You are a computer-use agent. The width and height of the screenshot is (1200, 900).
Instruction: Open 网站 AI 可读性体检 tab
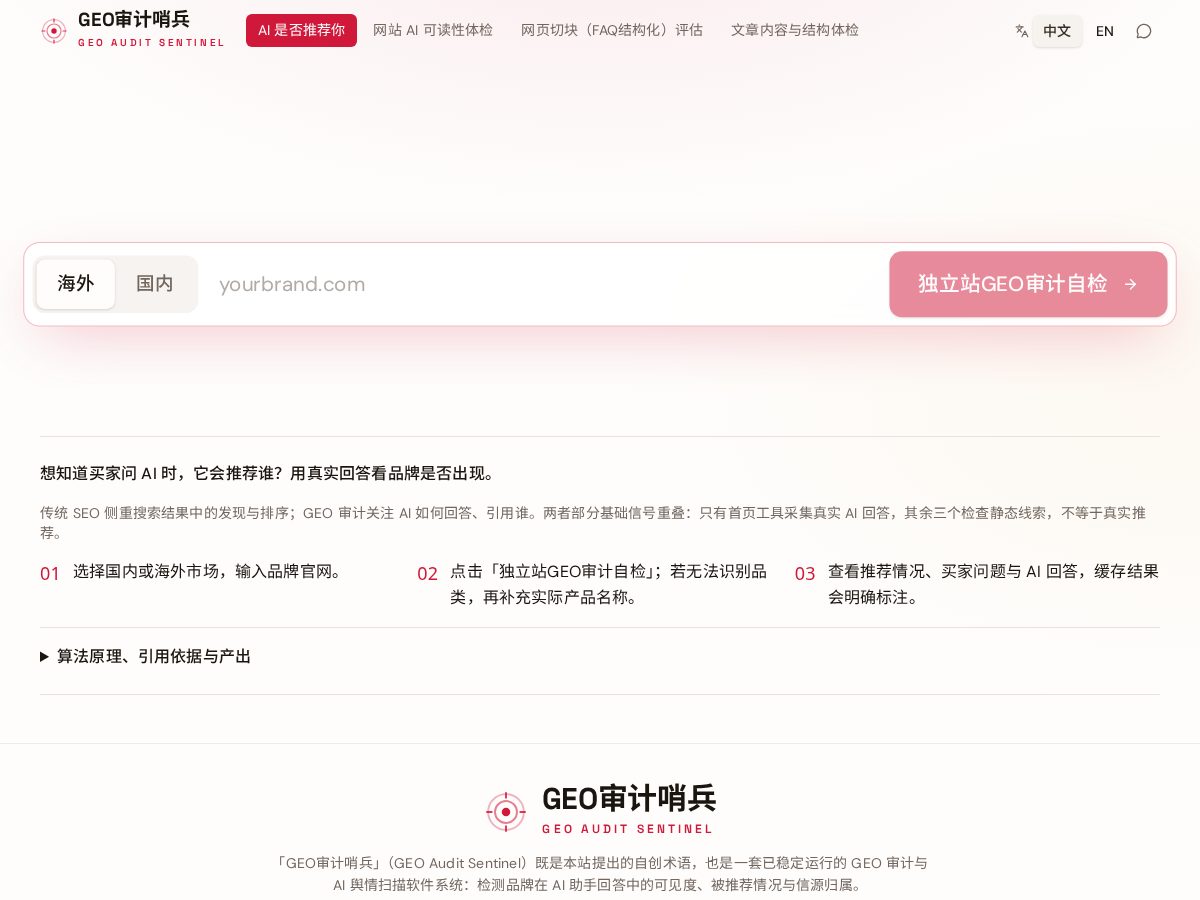(433, 30)
